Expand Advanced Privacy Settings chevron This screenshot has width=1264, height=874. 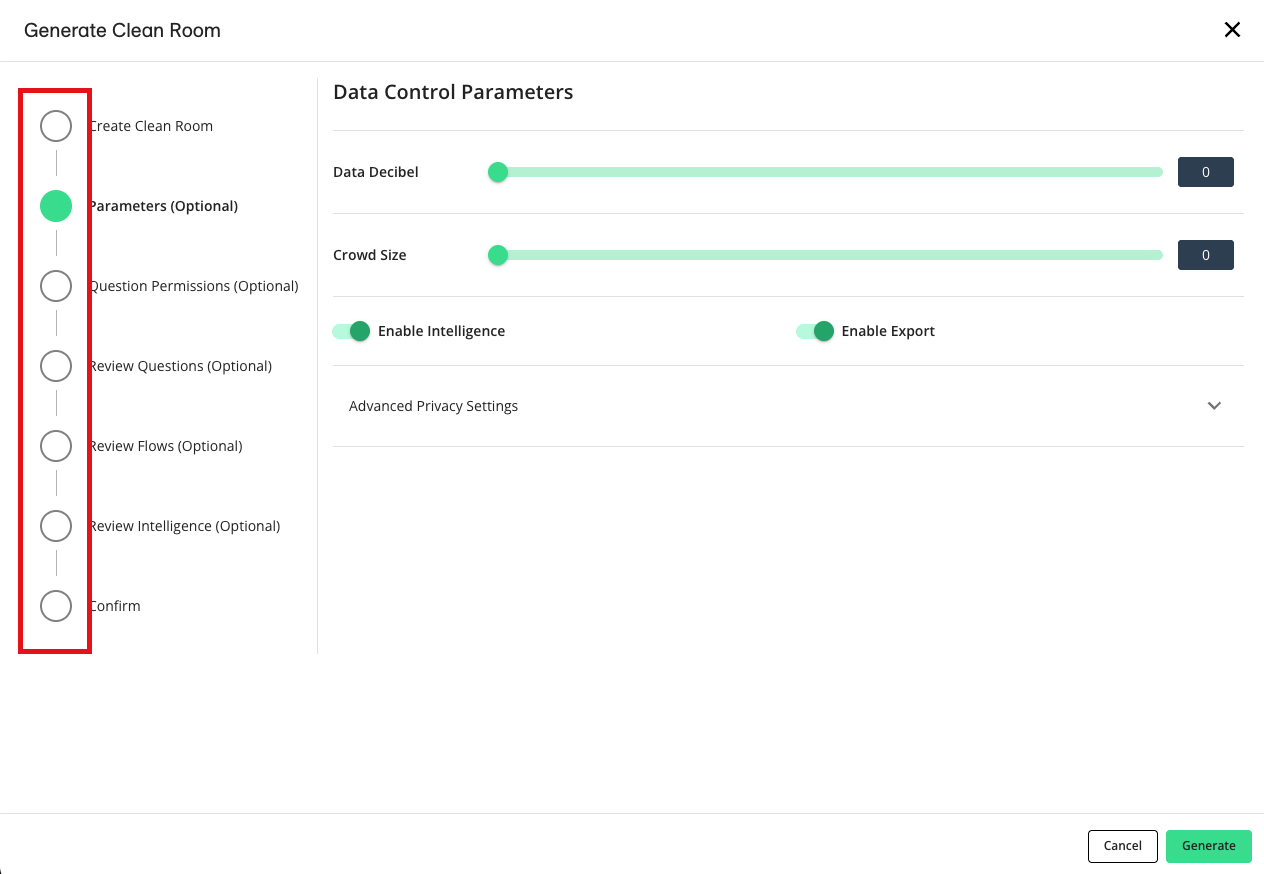[x=1214, y=406]
